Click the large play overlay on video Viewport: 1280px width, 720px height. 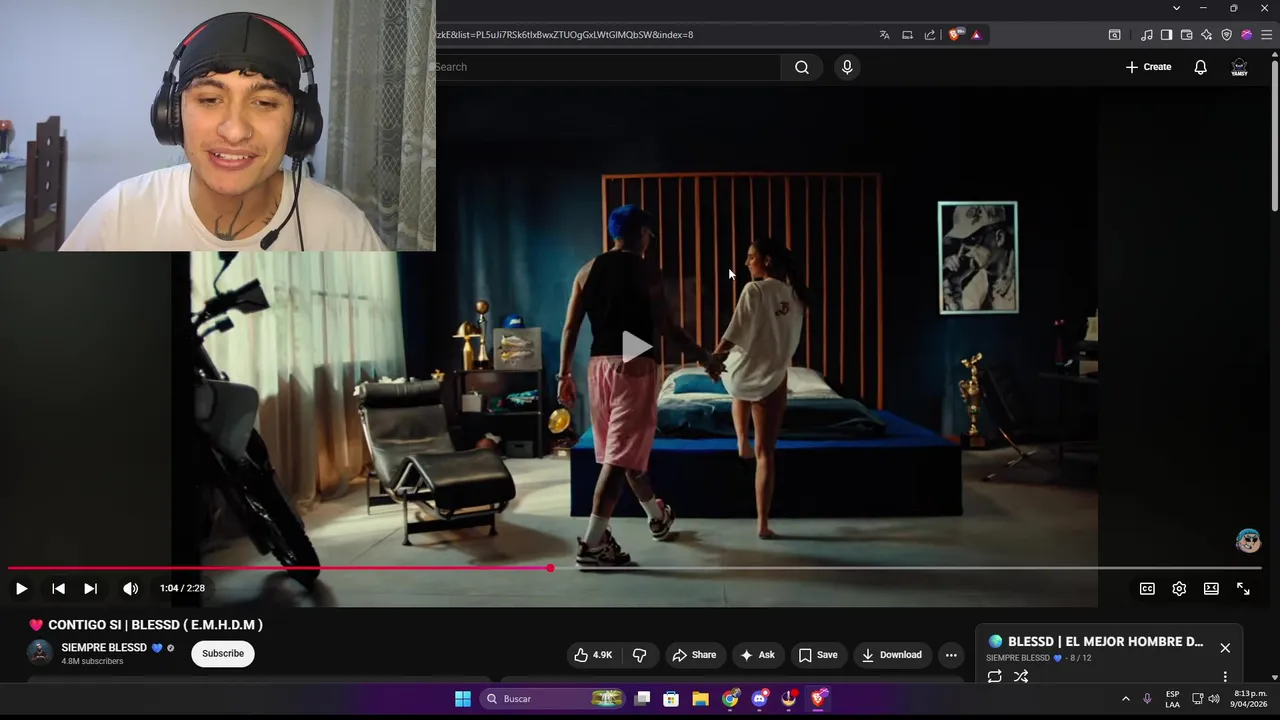pos(636,347)
